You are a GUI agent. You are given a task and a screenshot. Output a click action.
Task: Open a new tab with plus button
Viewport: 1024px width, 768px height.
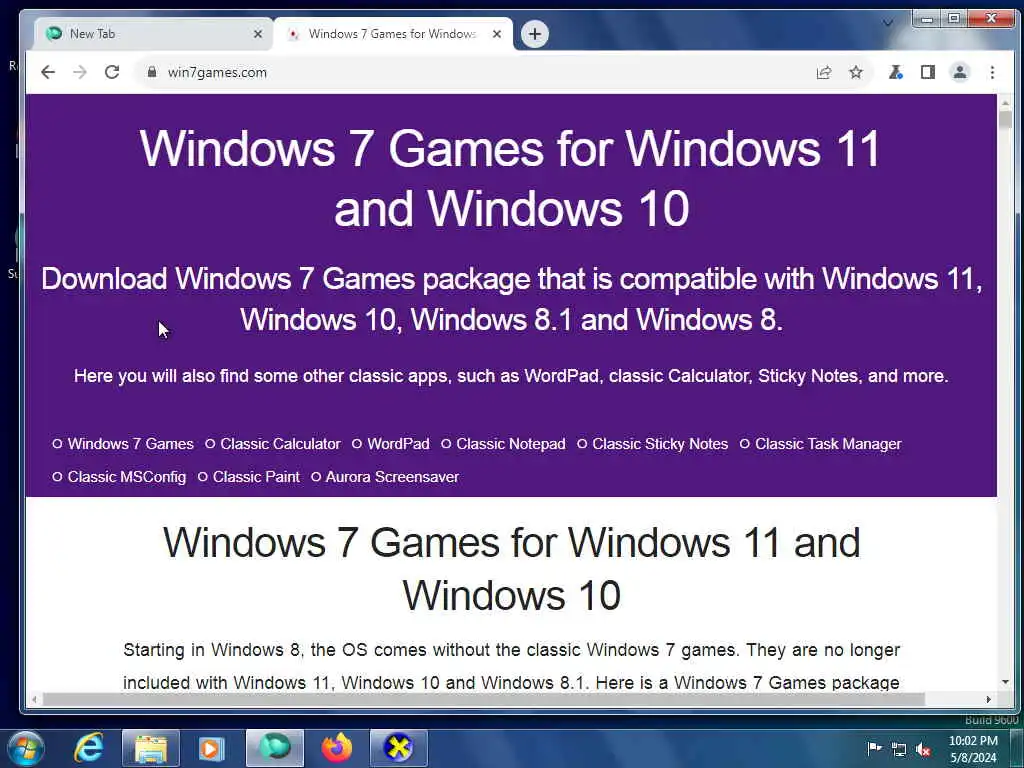(534, 34)
